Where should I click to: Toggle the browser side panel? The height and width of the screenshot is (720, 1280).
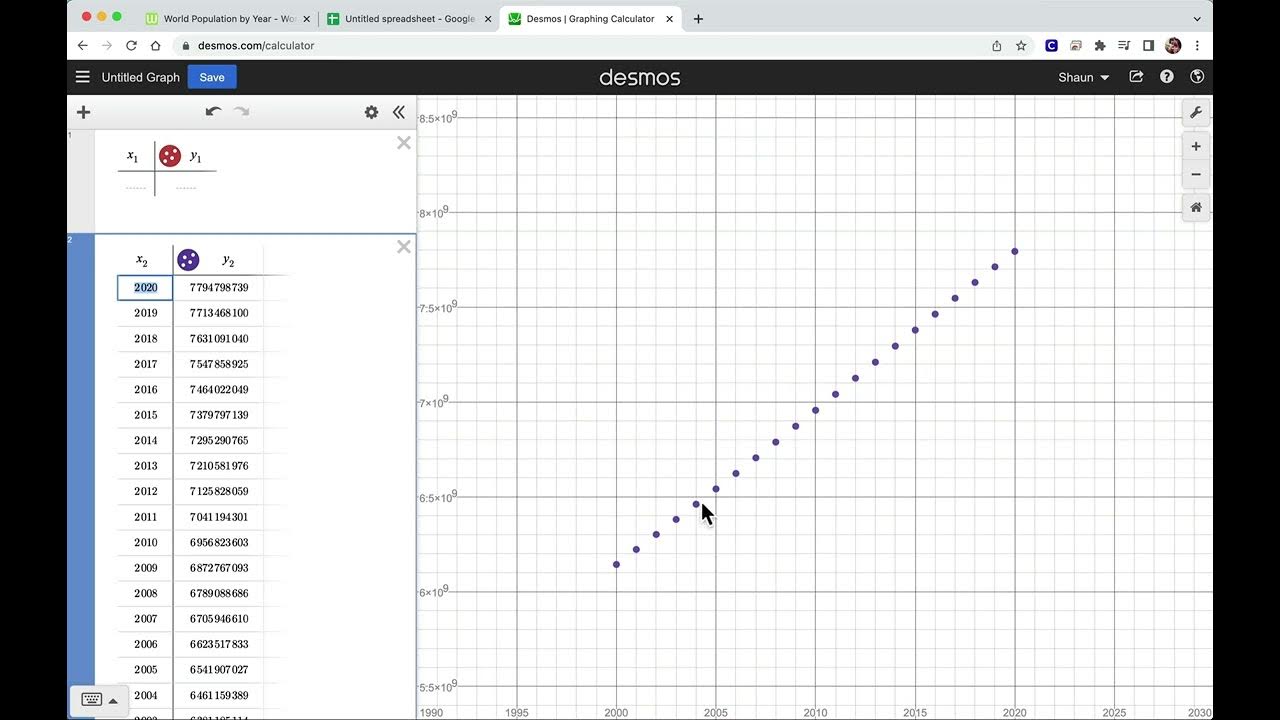(1148, 45)
